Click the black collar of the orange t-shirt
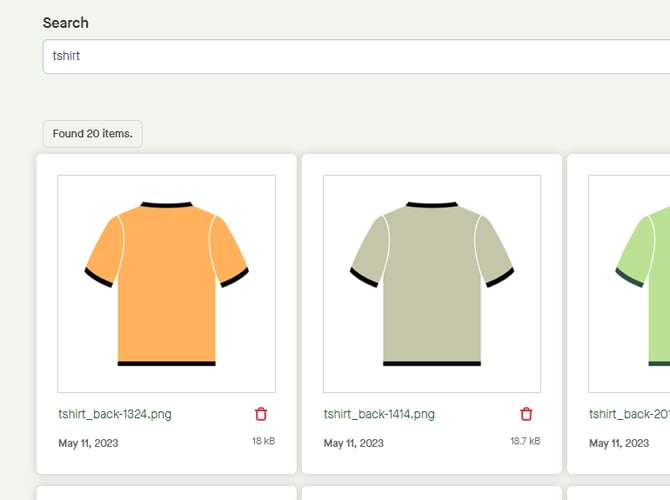The width and height of the screenshot is (670, 500). tap(166, 204)
